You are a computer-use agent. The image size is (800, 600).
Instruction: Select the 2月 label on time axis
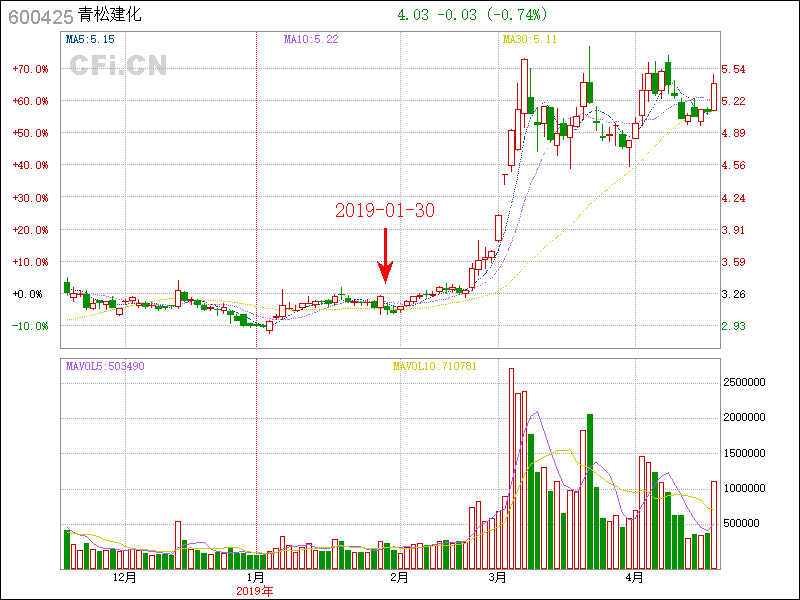pos(399,578)
